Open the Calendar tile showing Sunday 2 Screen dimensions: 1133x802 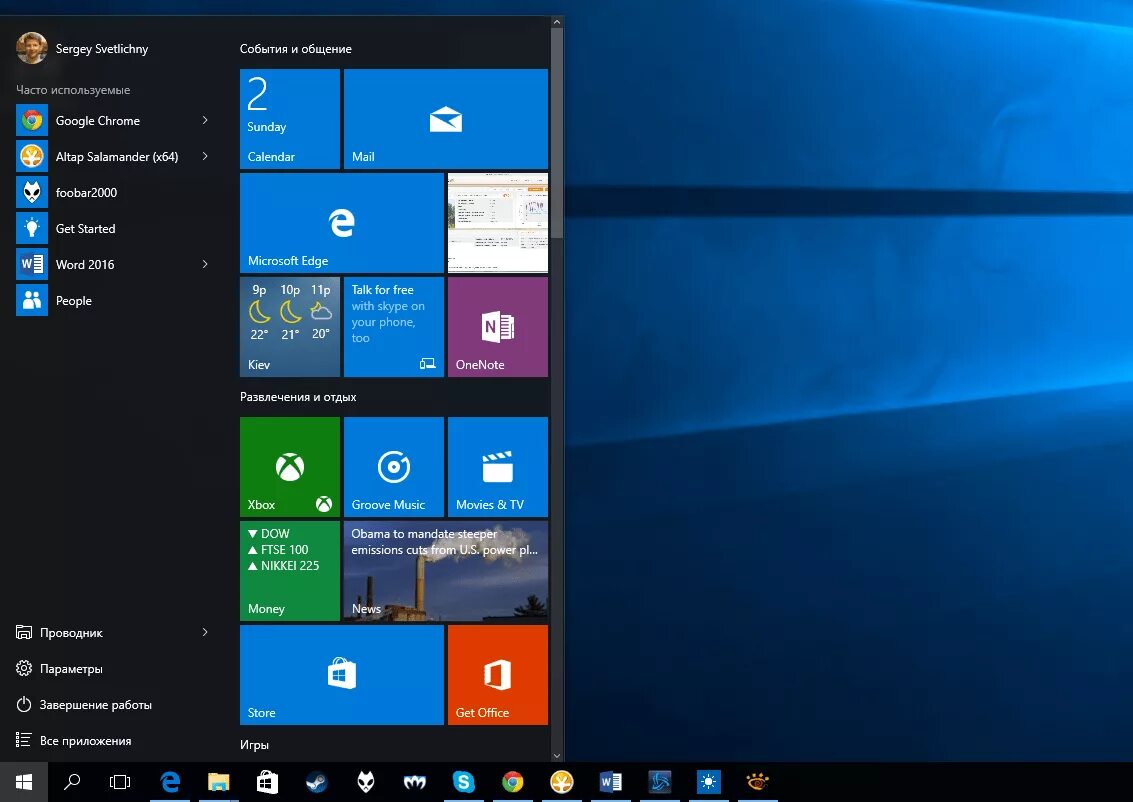click(290, 118)
